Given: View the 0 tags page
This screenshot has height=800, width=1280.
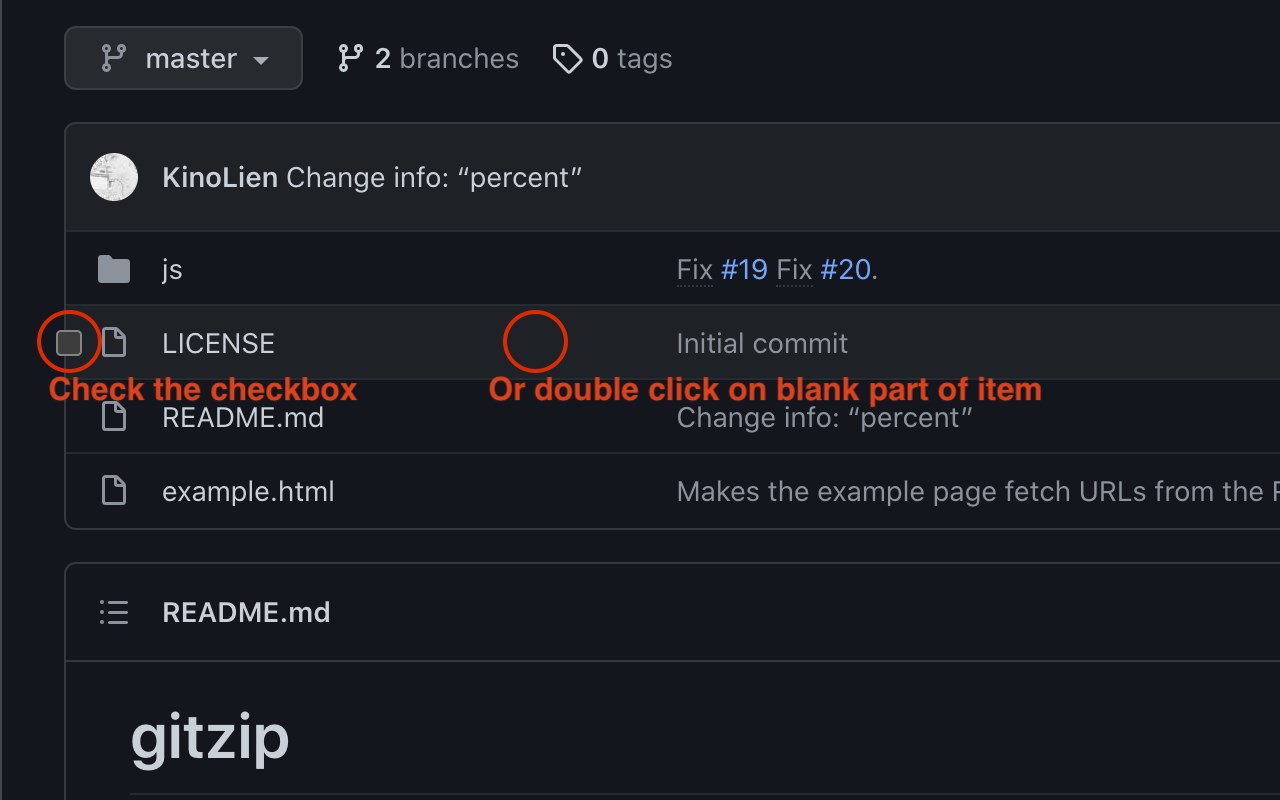Looking at the screenshot, I should (x=632, y=59).
